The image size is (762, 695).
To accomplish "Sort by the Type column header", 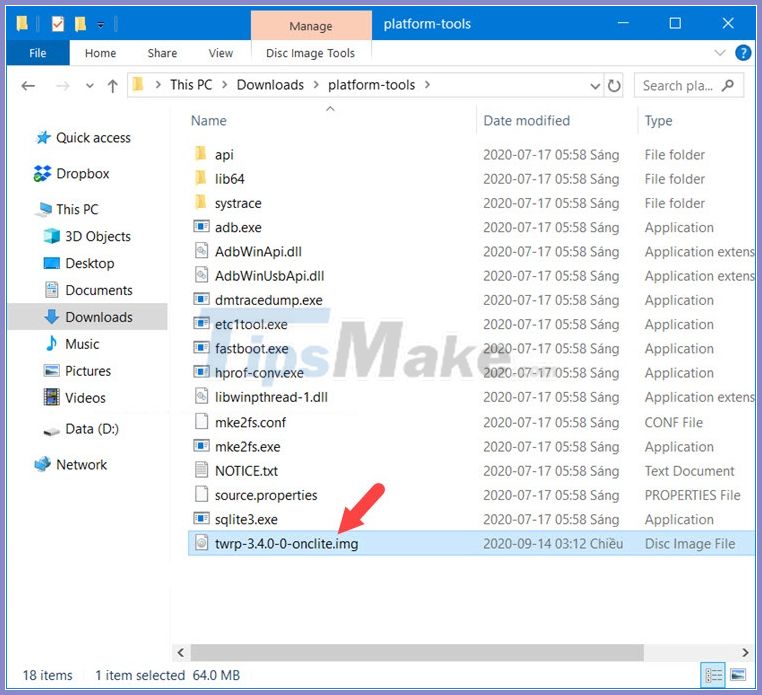I will click(658, 121).
